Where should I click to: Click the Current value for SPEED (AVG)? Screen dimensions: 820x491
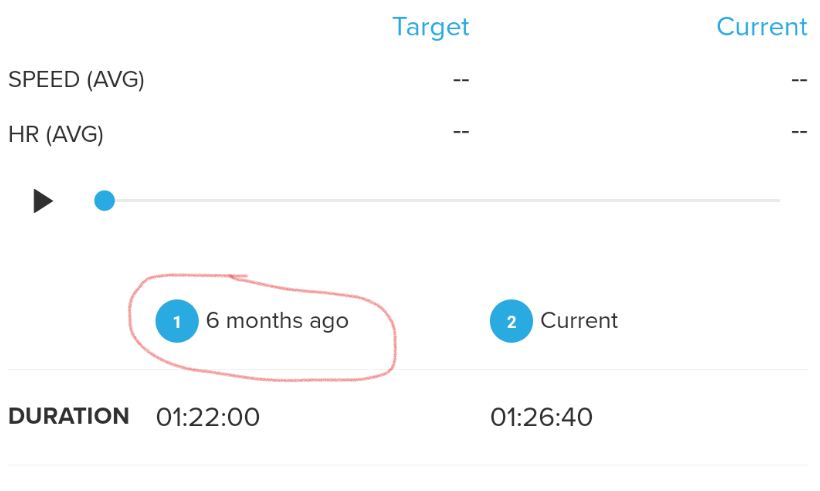pyautogui.click(x=798, y=81)
